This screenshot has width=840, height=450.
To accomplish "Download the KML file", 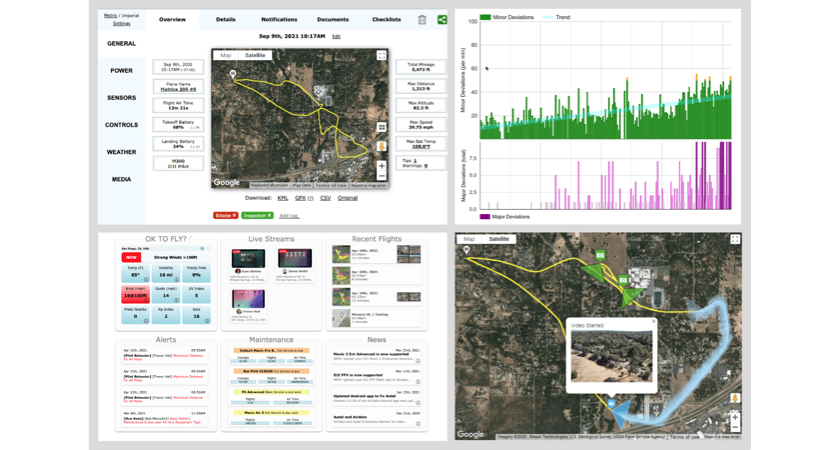I will (283, 198).
